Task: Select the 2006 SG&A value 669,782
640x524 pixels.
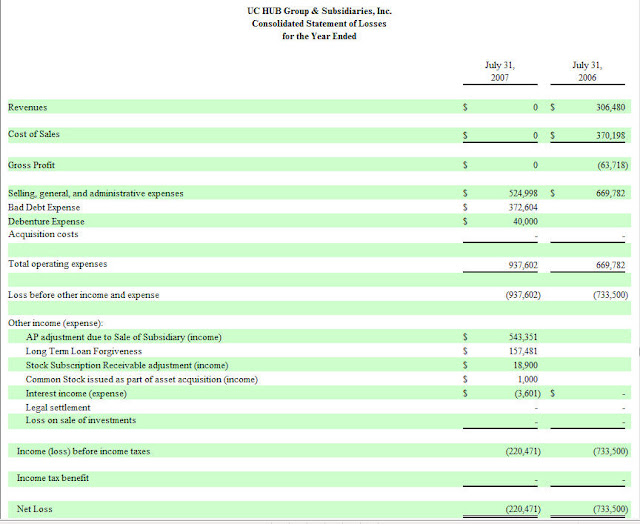Action: click(611, 193)
